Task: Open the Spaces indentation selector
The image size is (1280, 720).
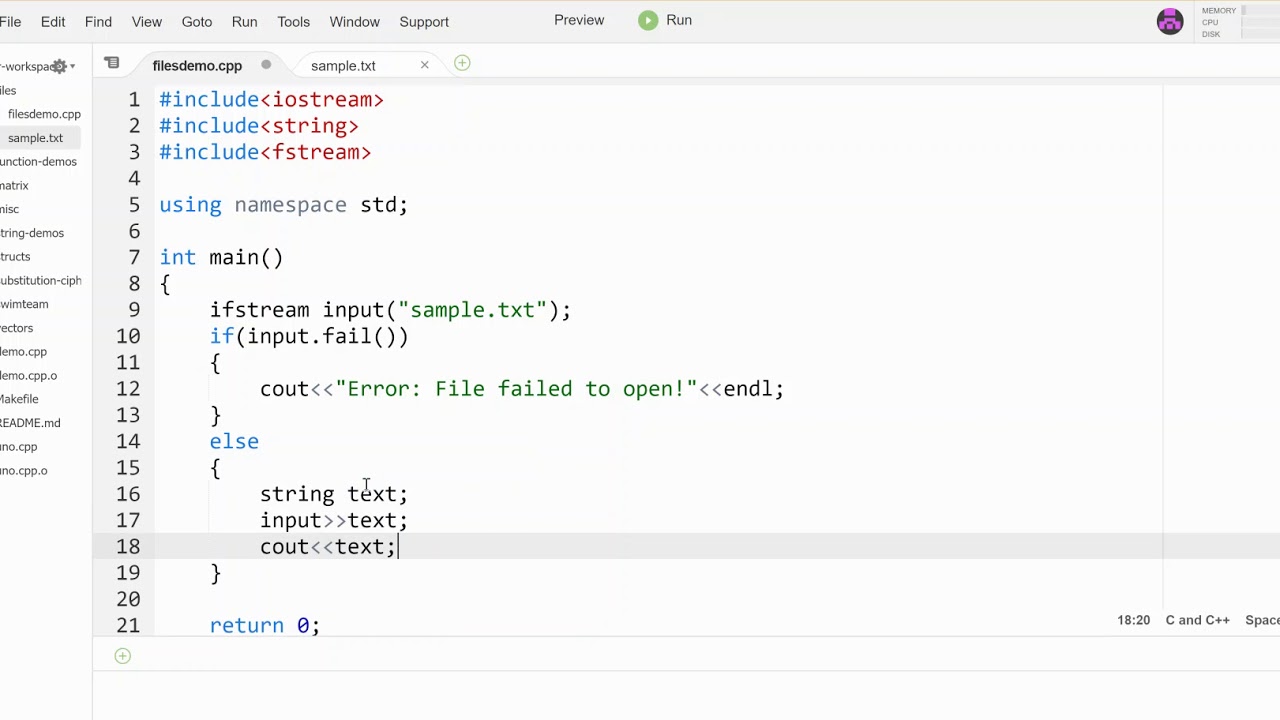Action: click(x=1262, y=620)
